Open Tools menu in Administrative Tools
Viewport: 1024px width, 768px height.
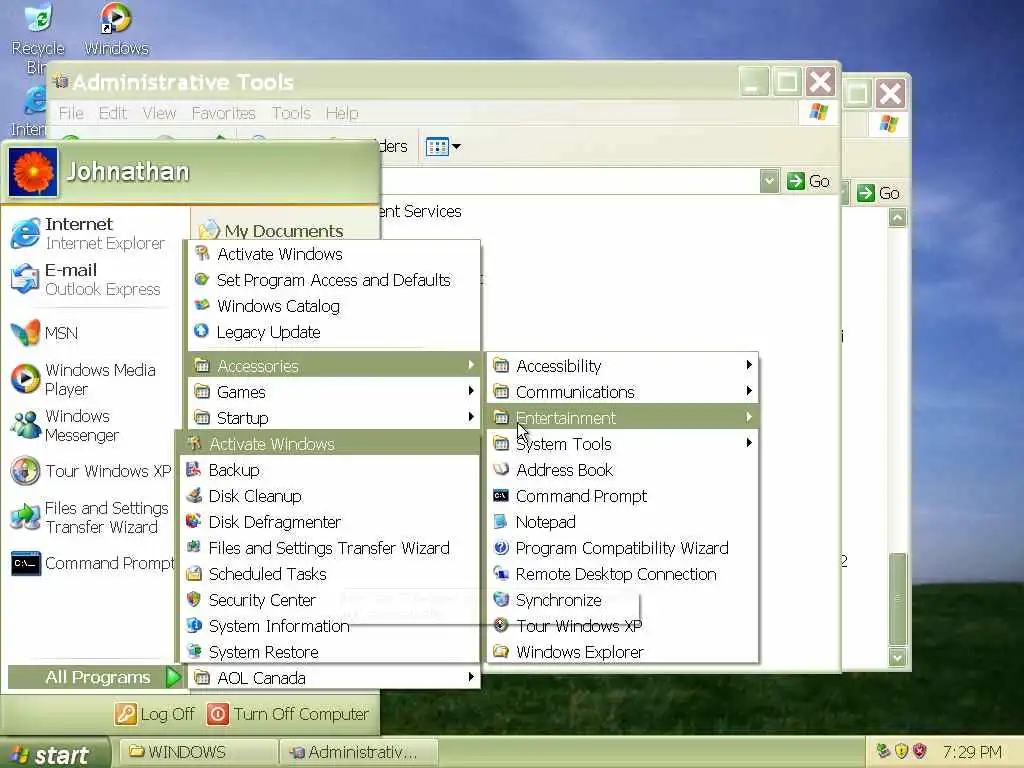[x=291, y=113]
